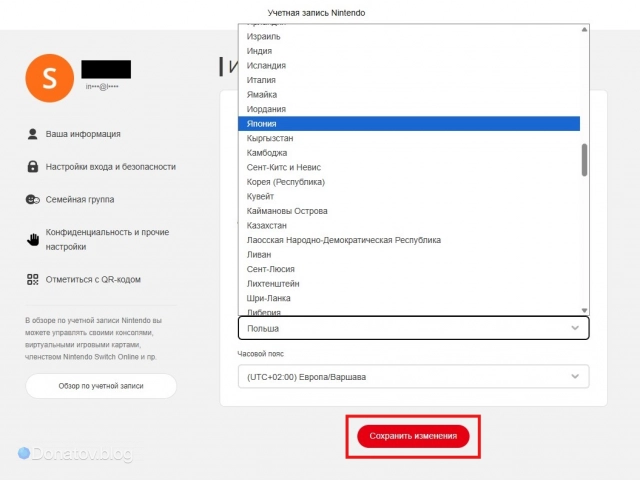Open Ваша информация section
The height and width of the screenshot is (480, 640).
point(83,134)
